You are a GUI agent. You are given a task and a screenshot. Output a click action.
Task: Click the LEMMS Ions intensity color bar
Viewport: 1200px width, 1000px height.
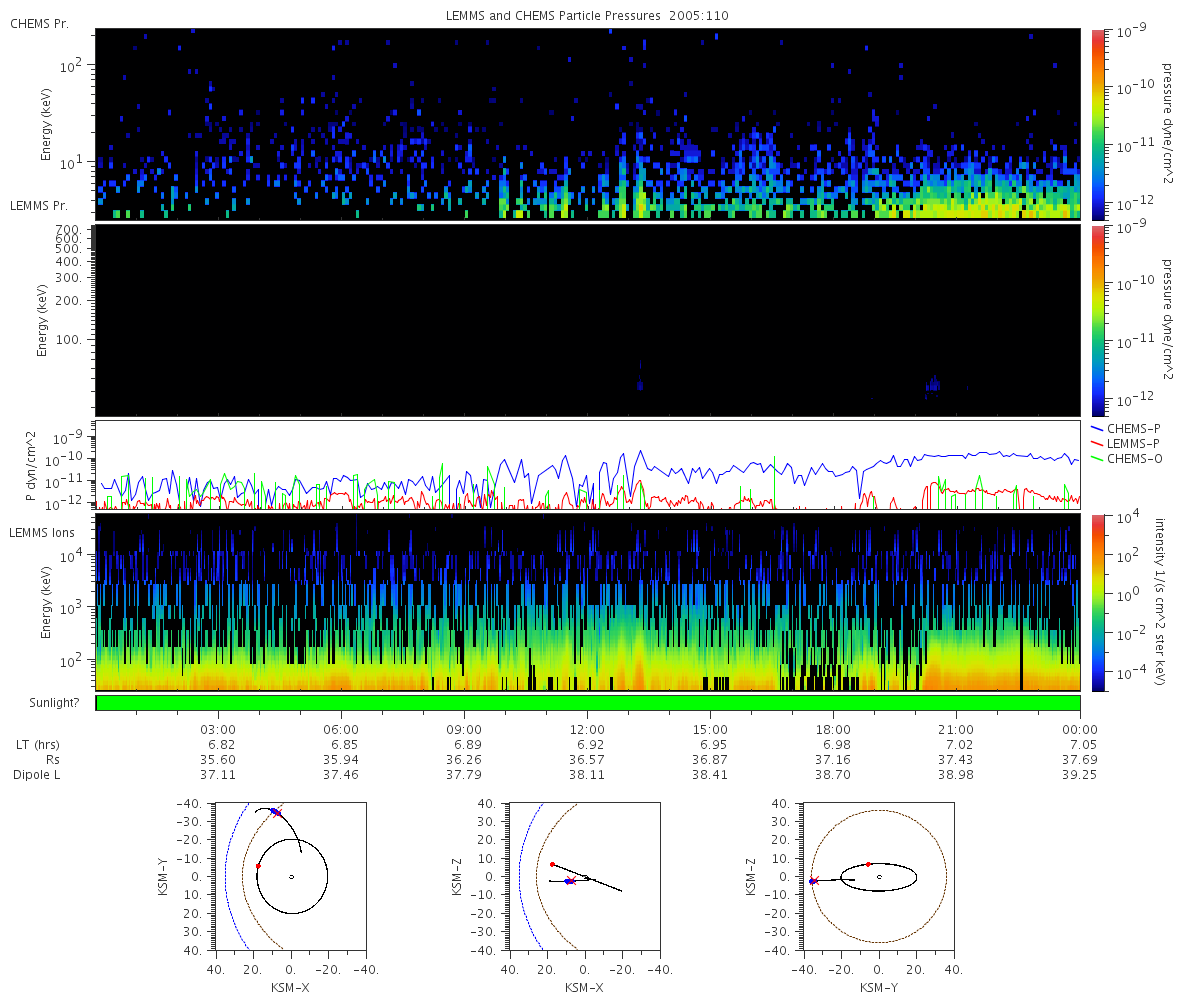tap(1098, 602)
